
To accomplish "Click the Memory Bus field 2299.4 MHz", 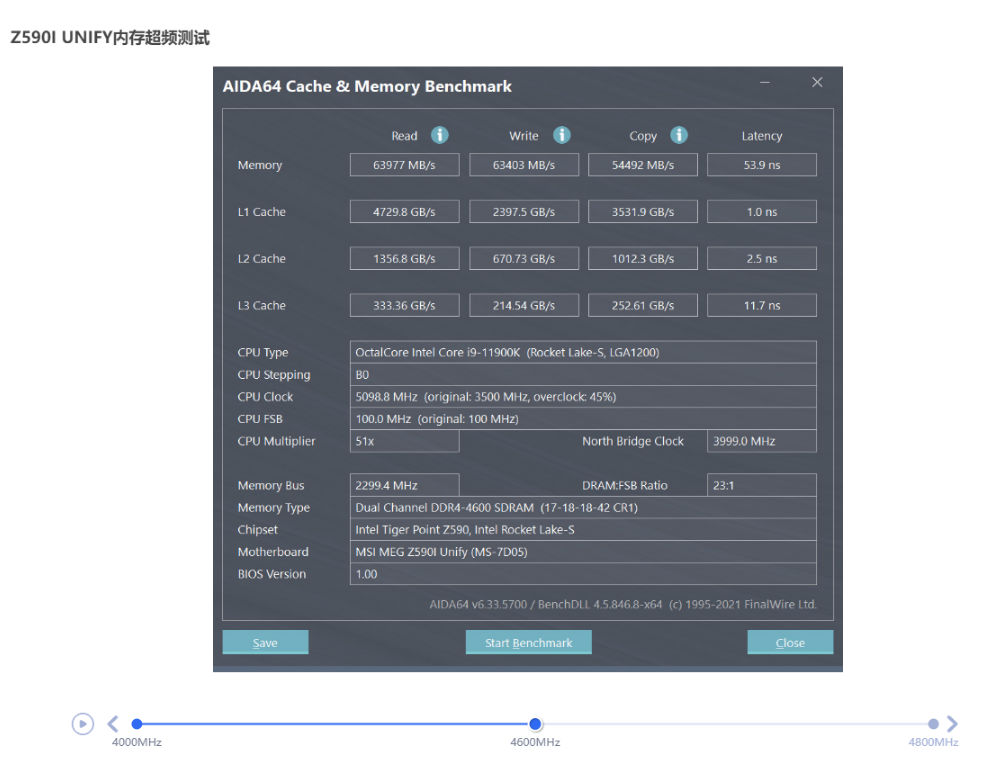I will pyautogui.click(x=404, y=485).
